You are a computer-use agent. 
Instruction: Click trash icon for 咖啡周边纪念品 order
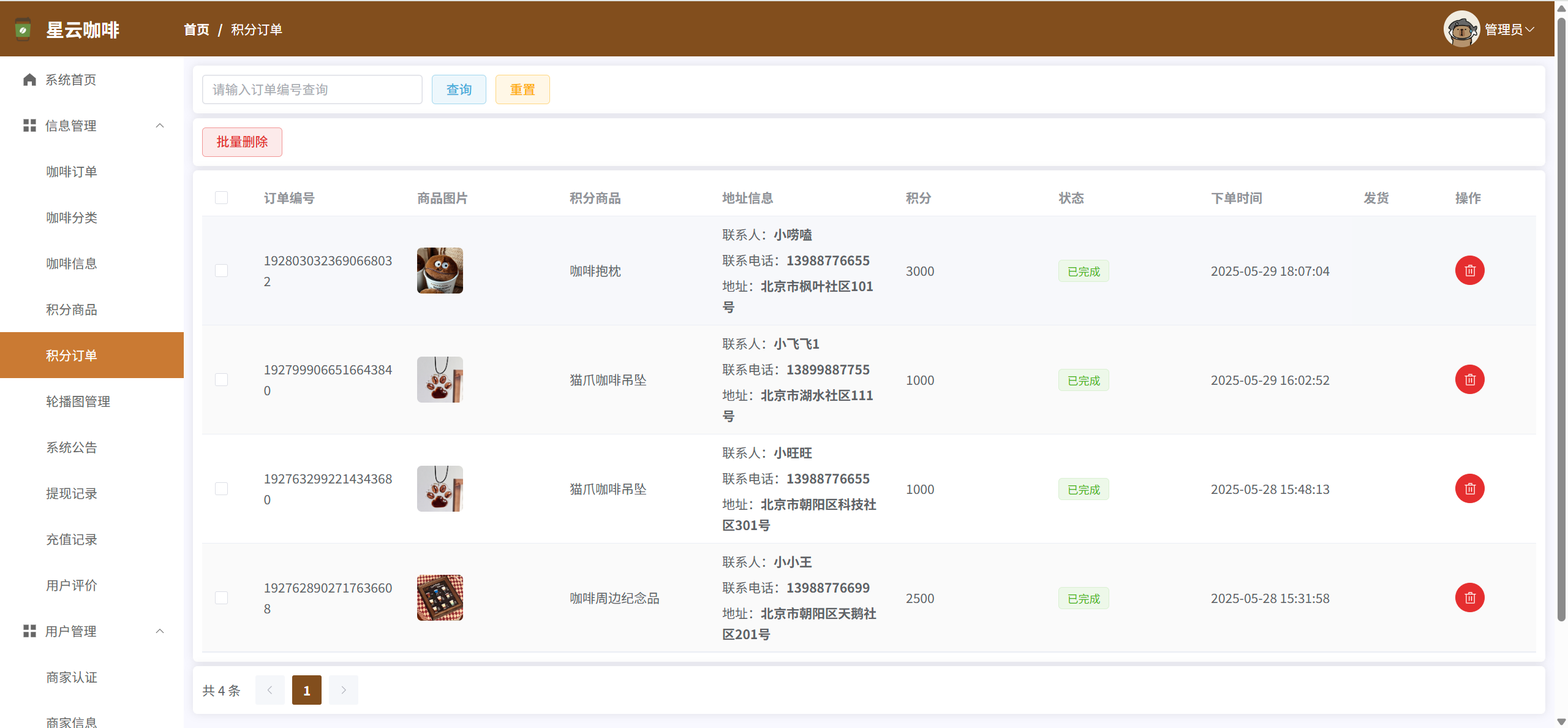1469,598
